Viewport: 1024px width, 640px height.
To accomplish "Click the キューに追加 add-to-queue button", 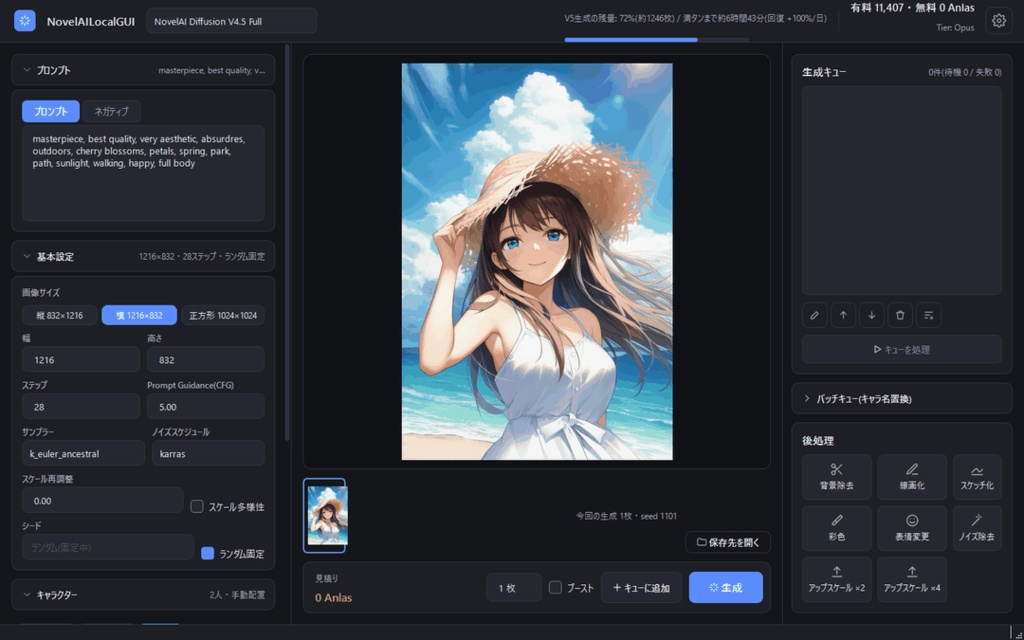I will 641,587.
